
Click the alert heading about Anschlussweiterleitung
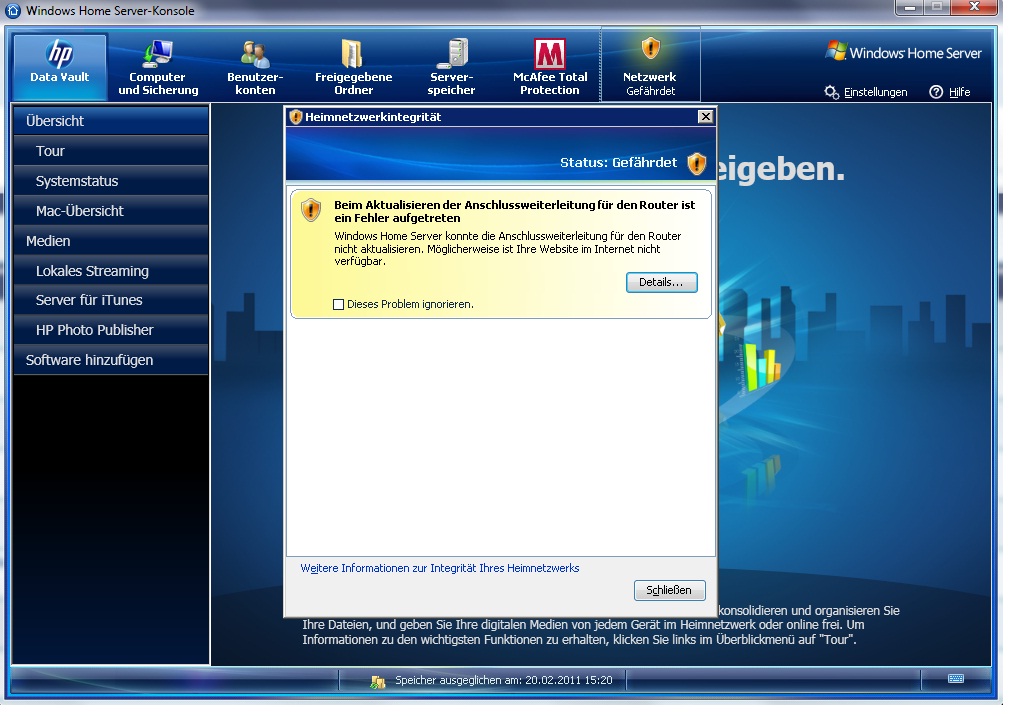coord(515,211)
